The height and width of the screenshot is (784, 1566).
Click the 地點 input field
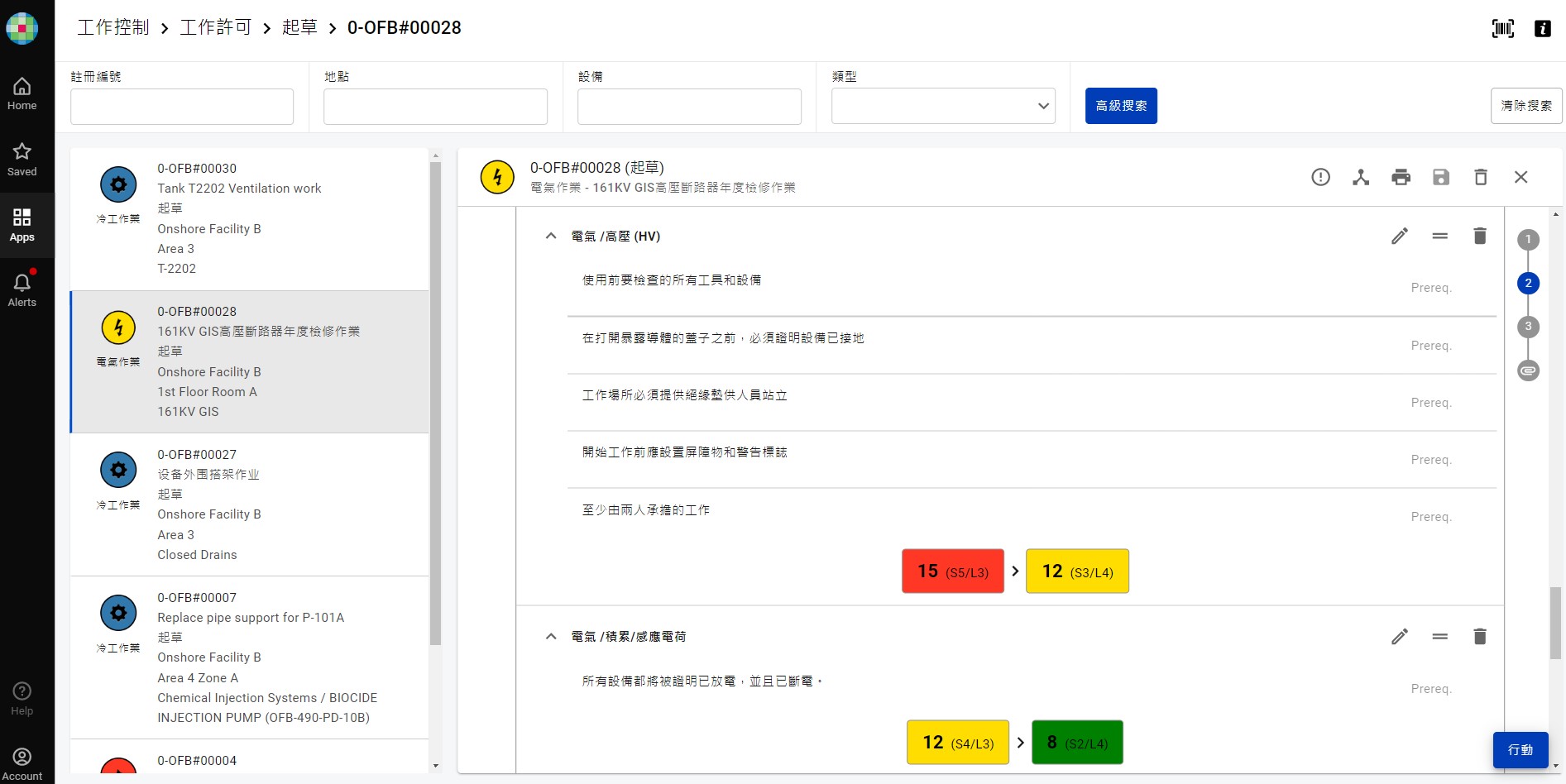pyautogui.click(x=435, y=107)
